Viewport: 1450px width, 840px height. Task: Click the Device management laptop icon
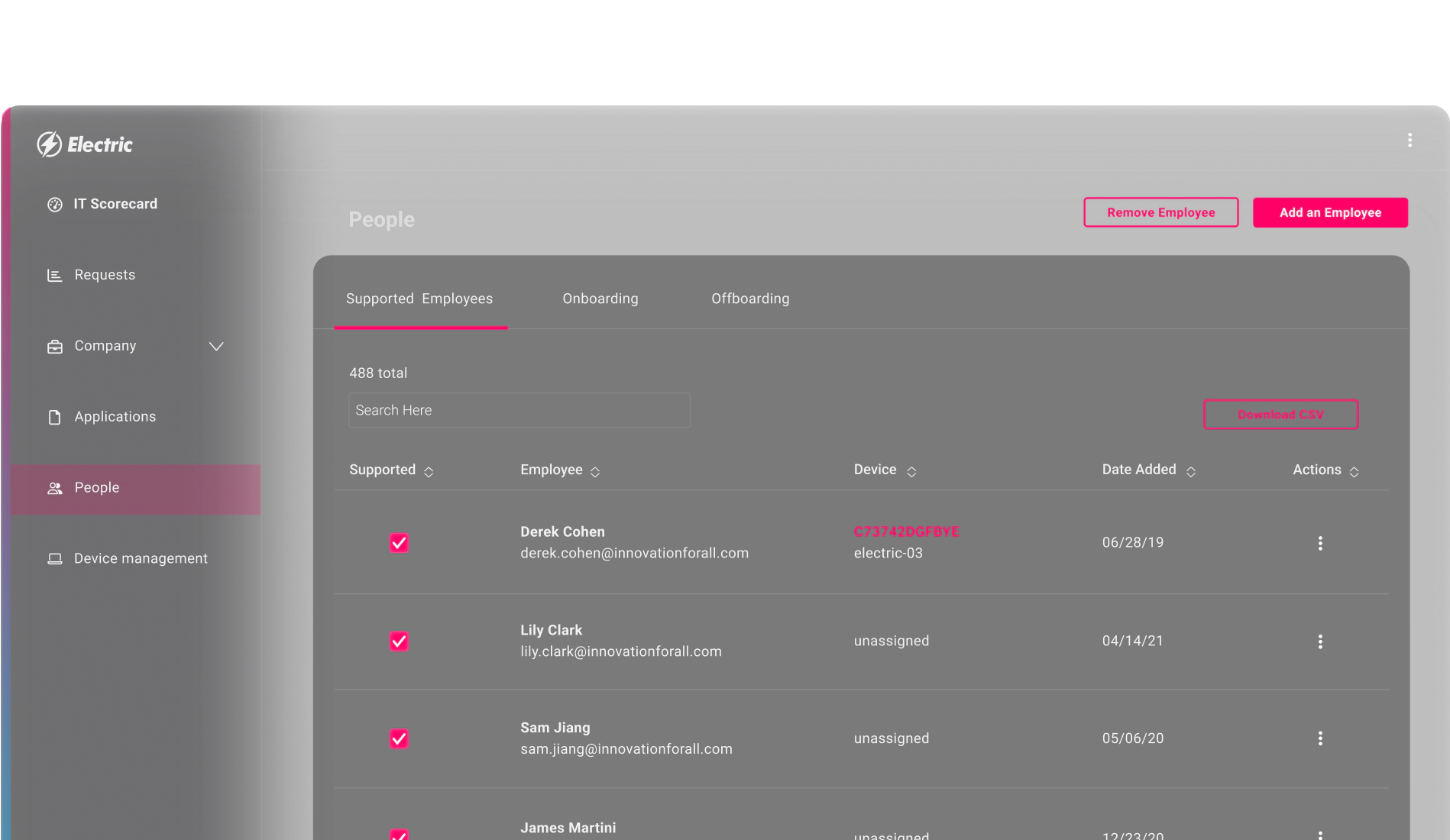[55, 559]
